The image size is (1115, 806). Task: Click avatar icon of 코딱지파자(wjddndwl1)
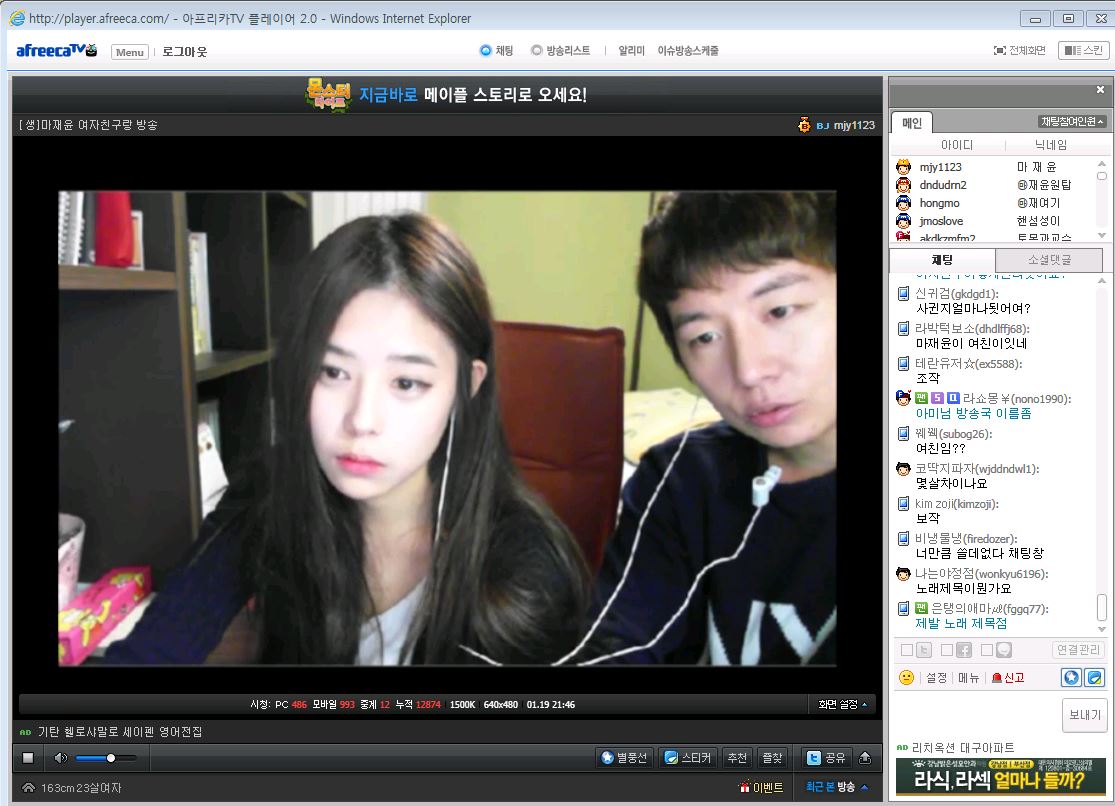[x=903, y=469]
